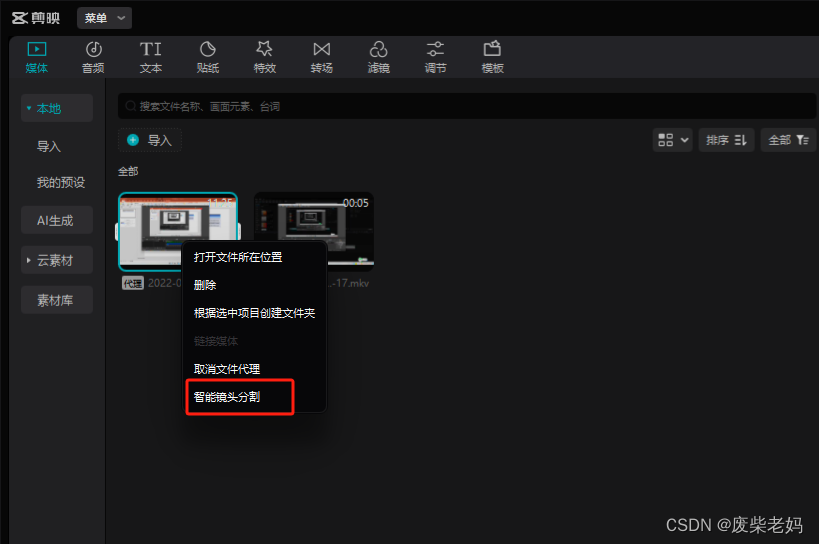The height and width of the screenshot is (544, 819).
Task: Open the 转场 transitions tab
Action: [x=321, y=57]
